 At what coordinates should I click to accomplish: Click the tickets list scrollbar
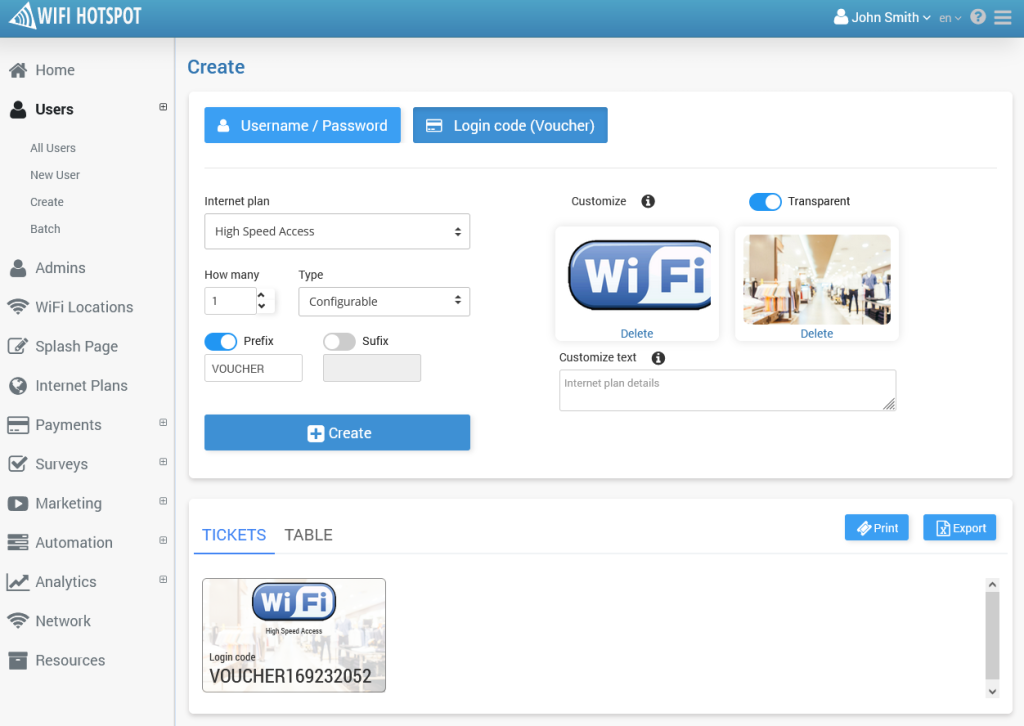(992, 637)
